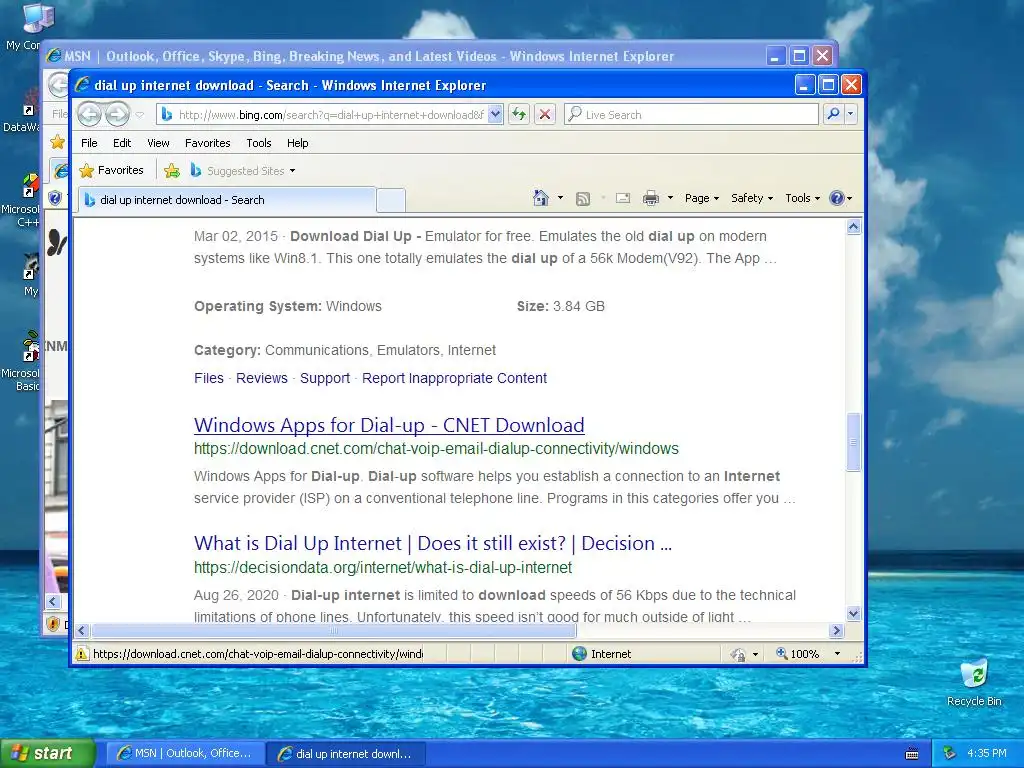Open the Favorites center star button
Viewport: 1024px width, 768px height.
[111, 170]
